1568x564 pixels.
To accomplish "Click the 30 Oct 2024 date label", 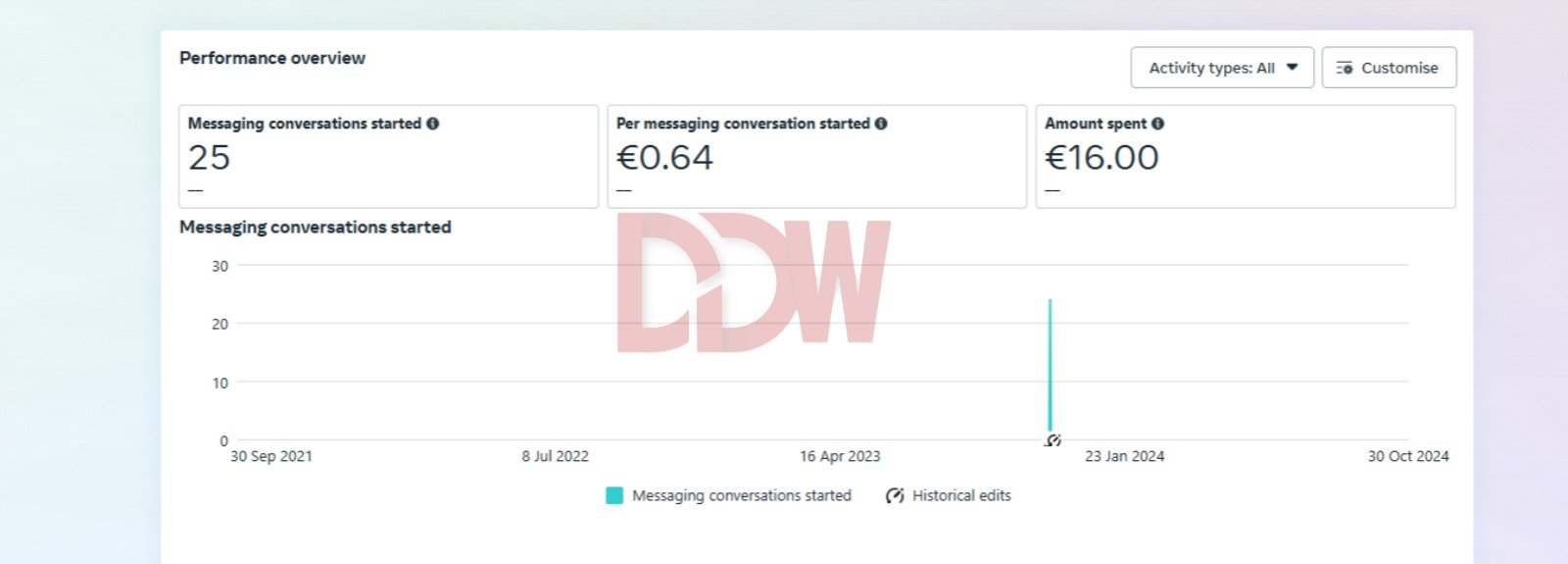I will (x=1407, y=456).
